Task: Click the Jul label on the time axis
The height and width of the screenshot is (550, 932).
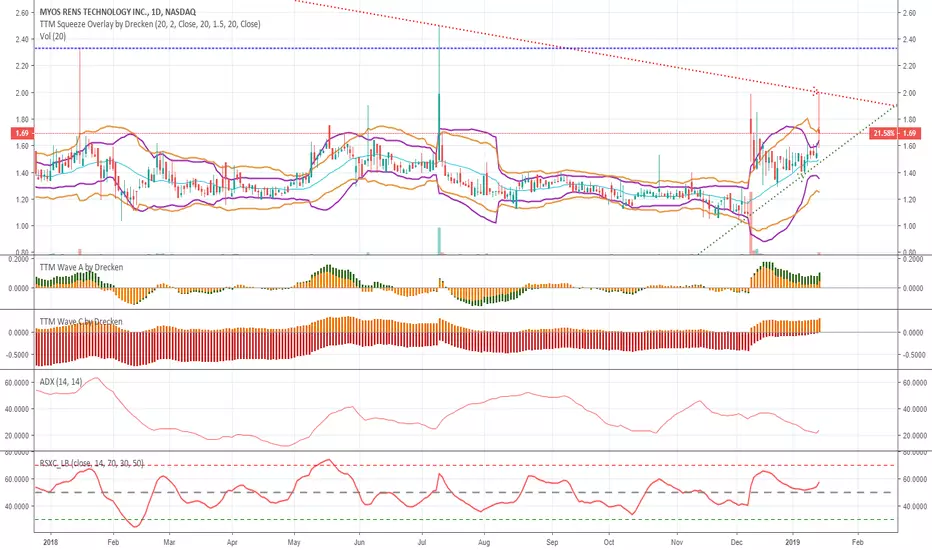Action: [422, 542]
